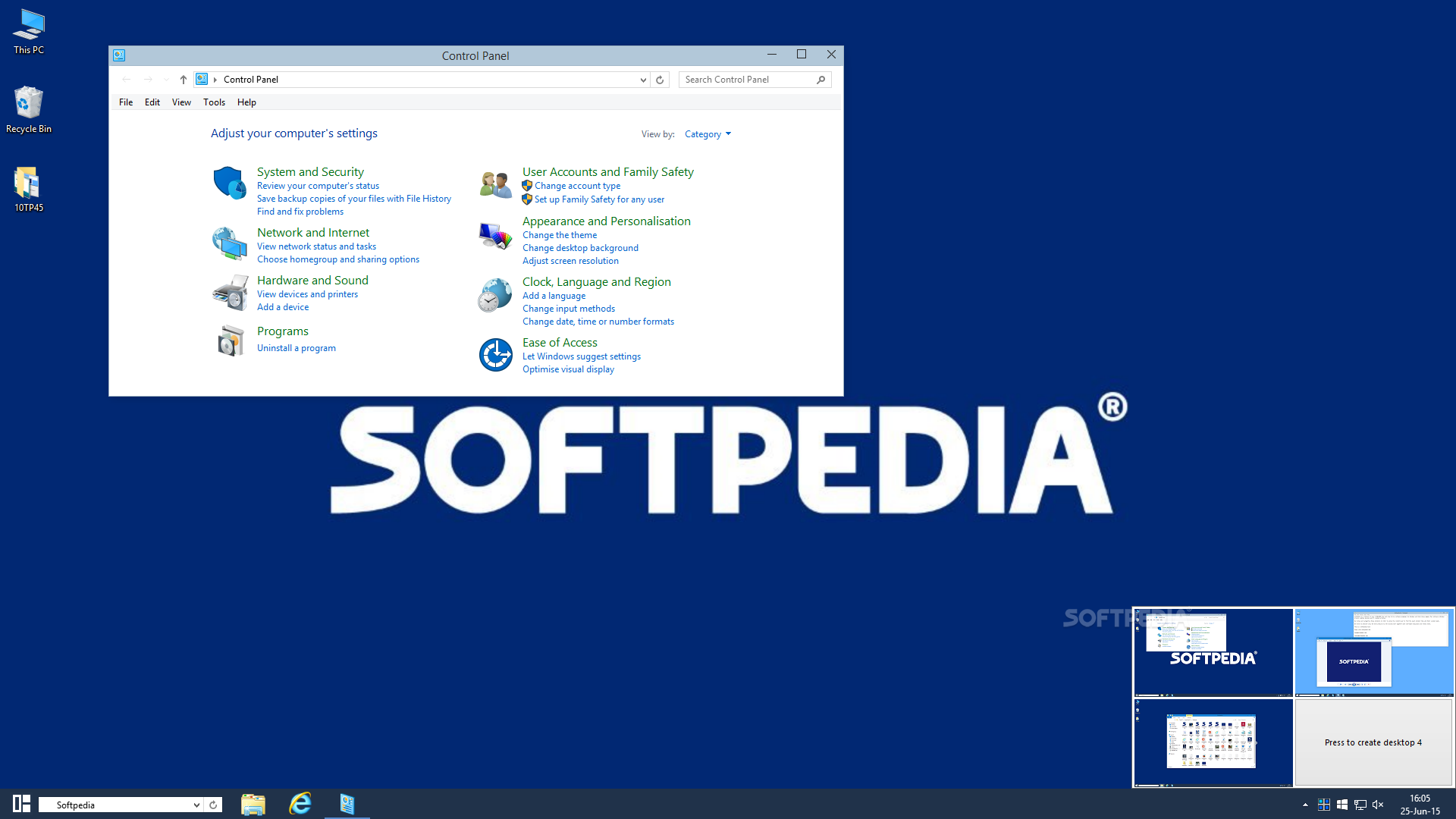1456x819 pixels.
Task: Open the network tray icon
Action: pyautogui.click(x=1360, y=805)
